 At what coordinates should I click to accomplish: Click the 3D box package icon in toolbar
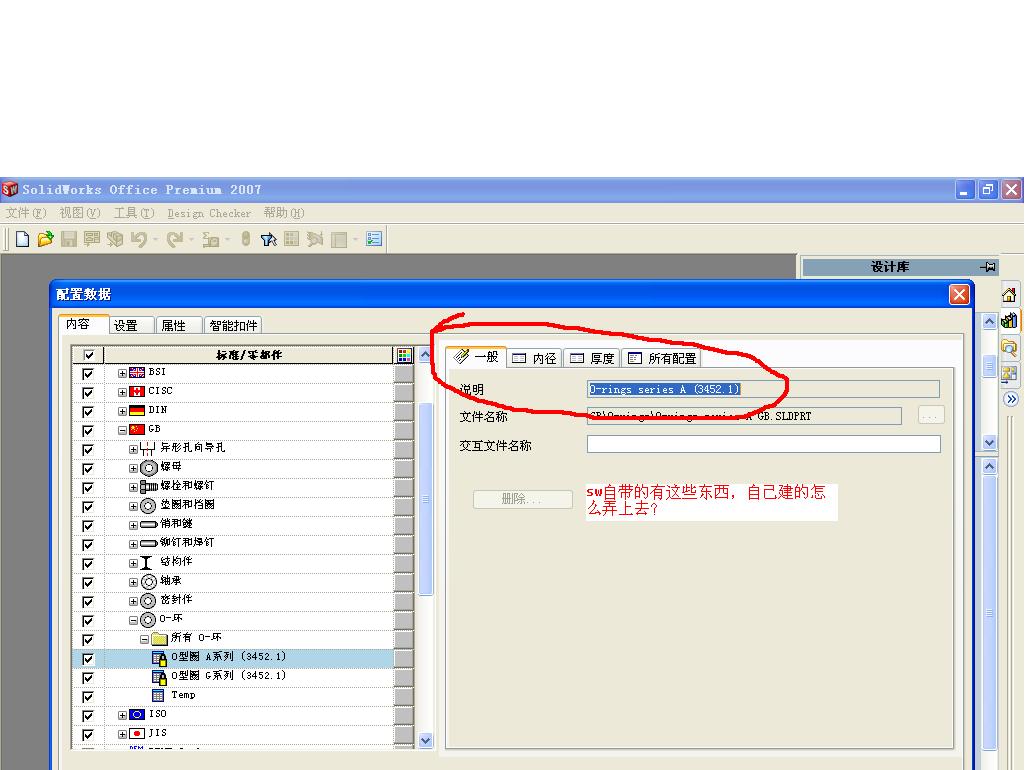coord(115,239)
